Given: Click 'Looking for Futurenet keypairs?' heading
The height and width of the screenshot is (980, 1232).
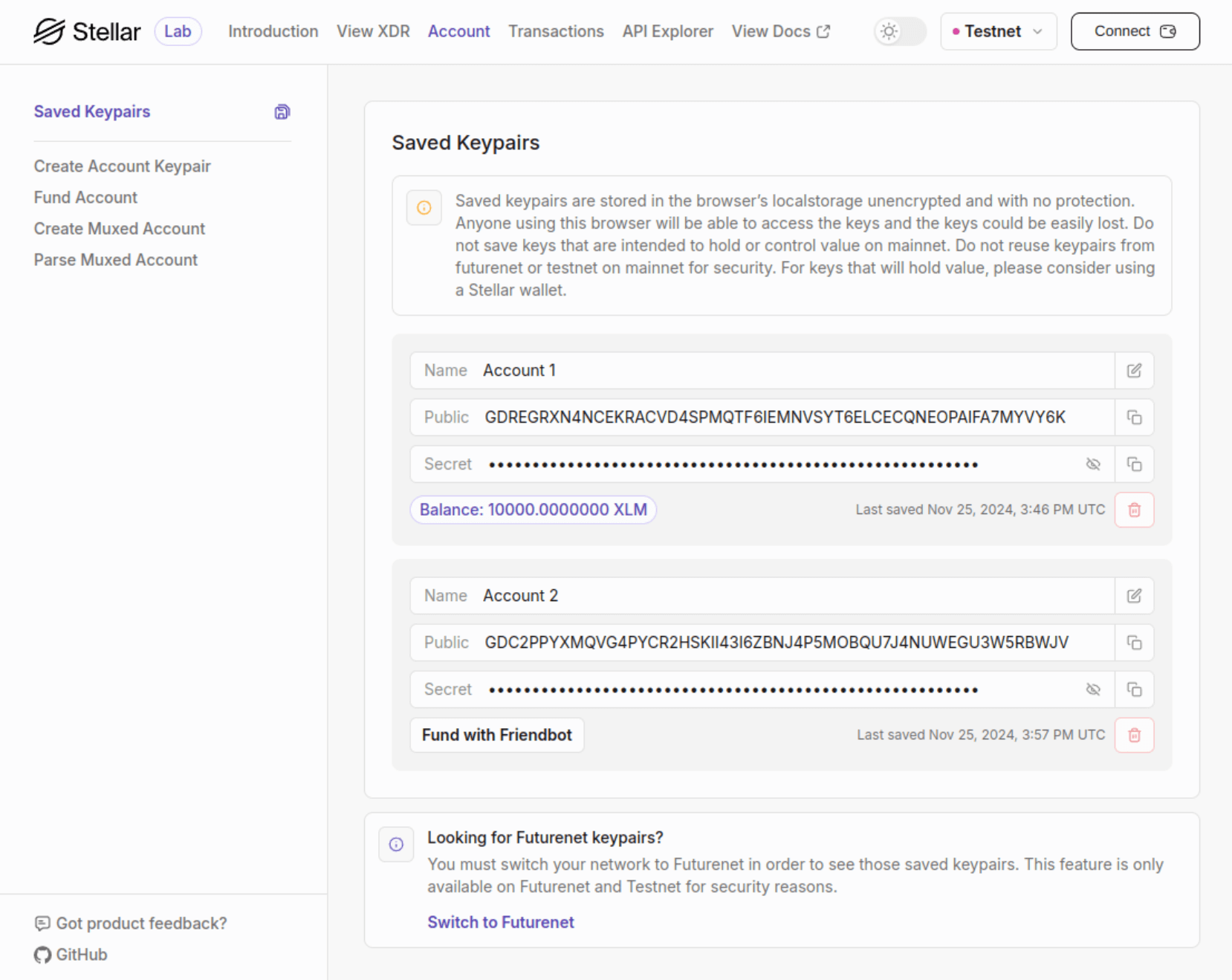Looking at the screenshot, I should coord(545,837).
